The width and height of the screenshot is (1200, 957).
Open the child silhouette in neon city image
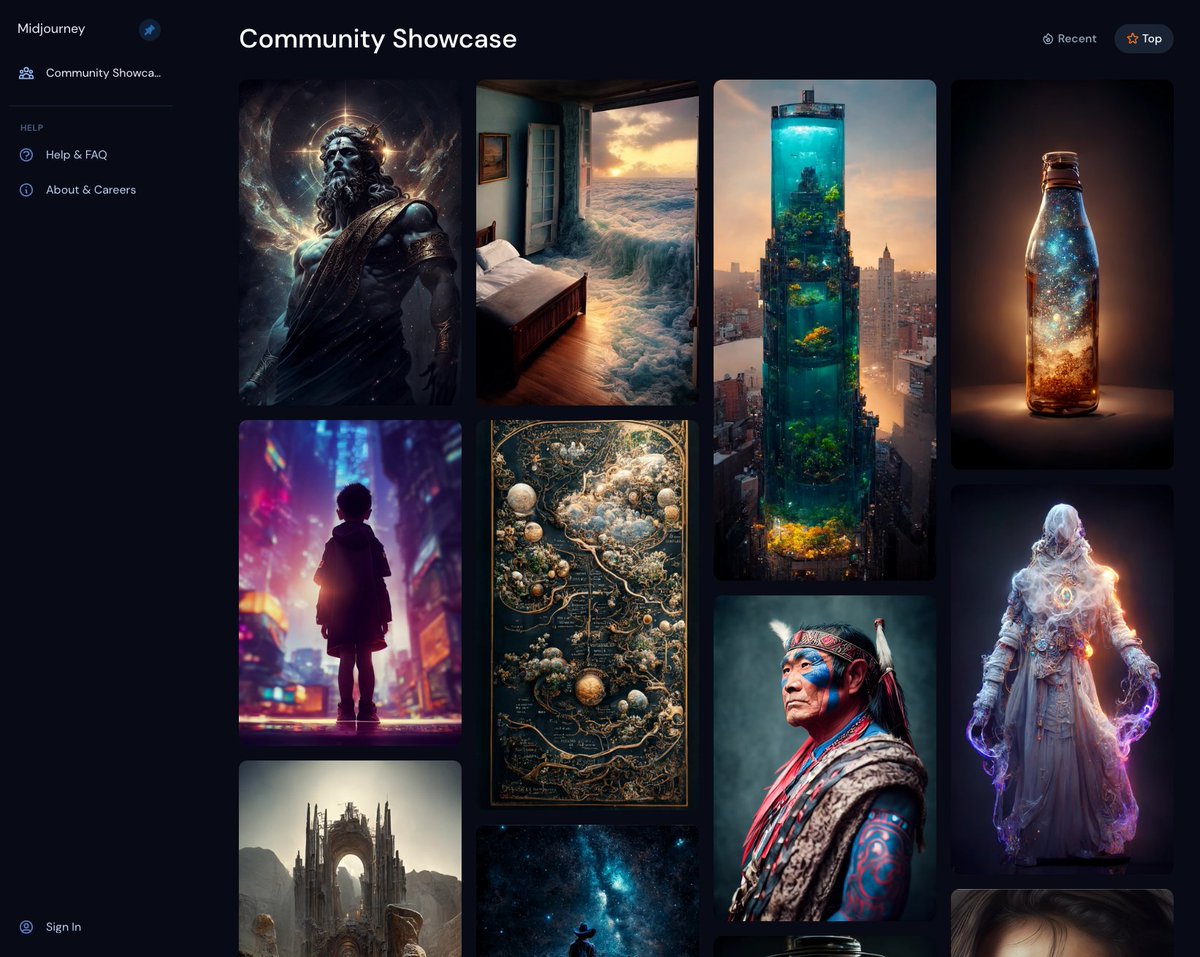[350, 582]
